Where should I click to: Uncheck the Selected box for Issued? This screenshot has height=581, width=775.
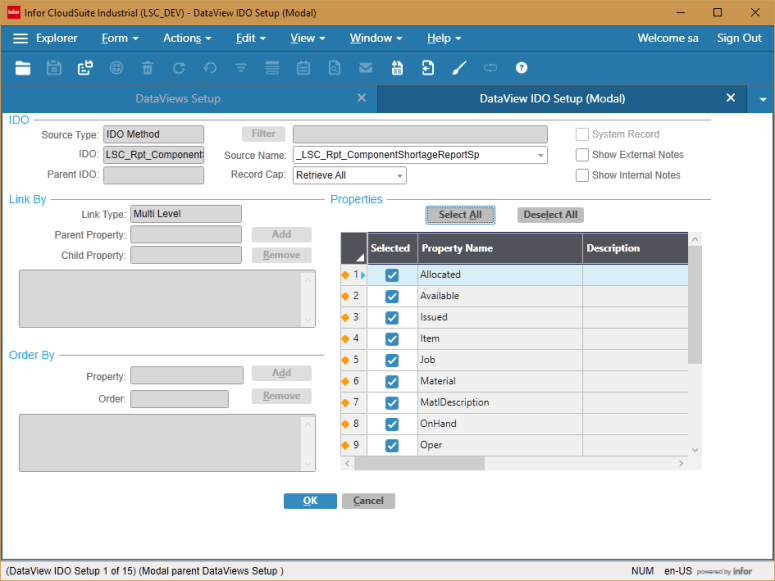(392, 318)
